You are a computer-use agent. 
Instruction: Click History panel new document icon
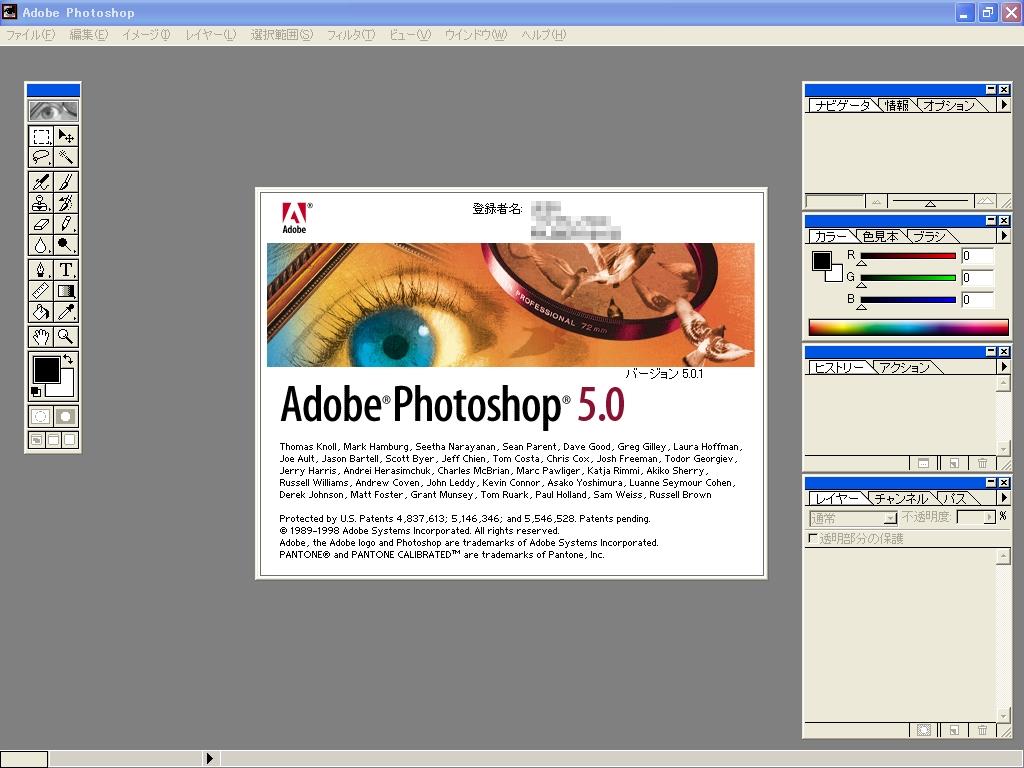(x=954, y=463)
